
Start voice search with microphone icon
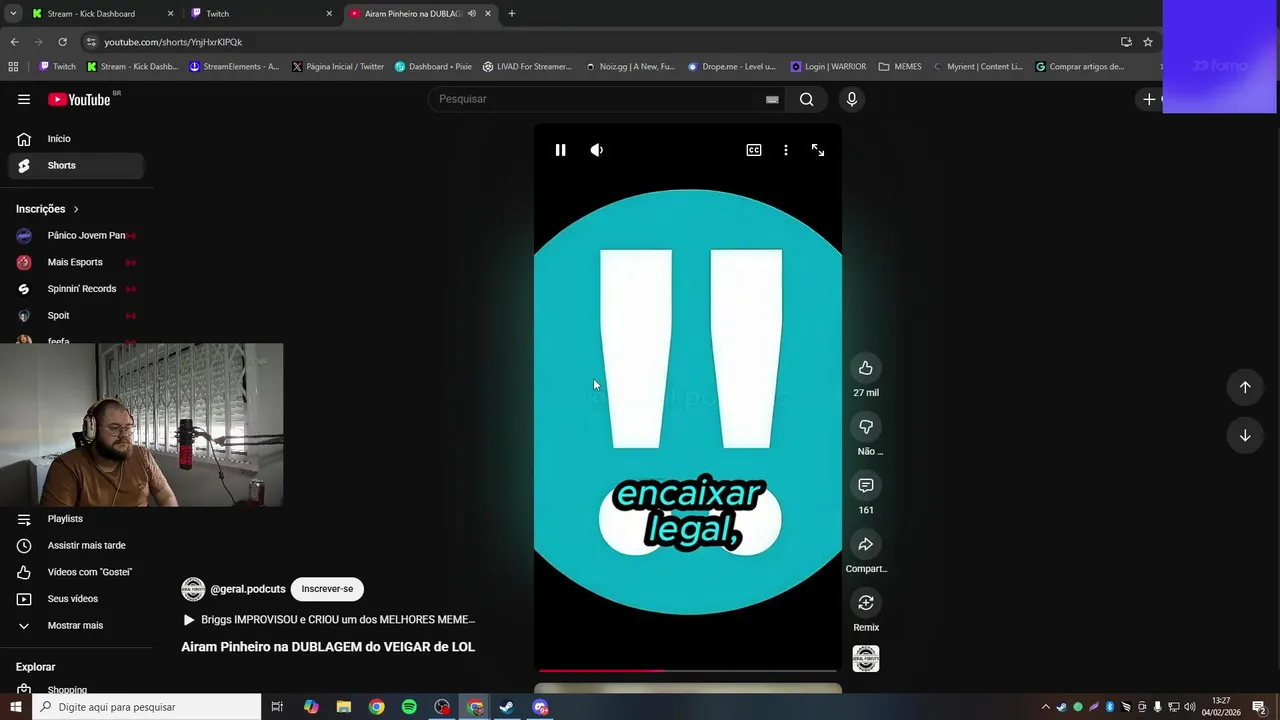tap(852, 99)
